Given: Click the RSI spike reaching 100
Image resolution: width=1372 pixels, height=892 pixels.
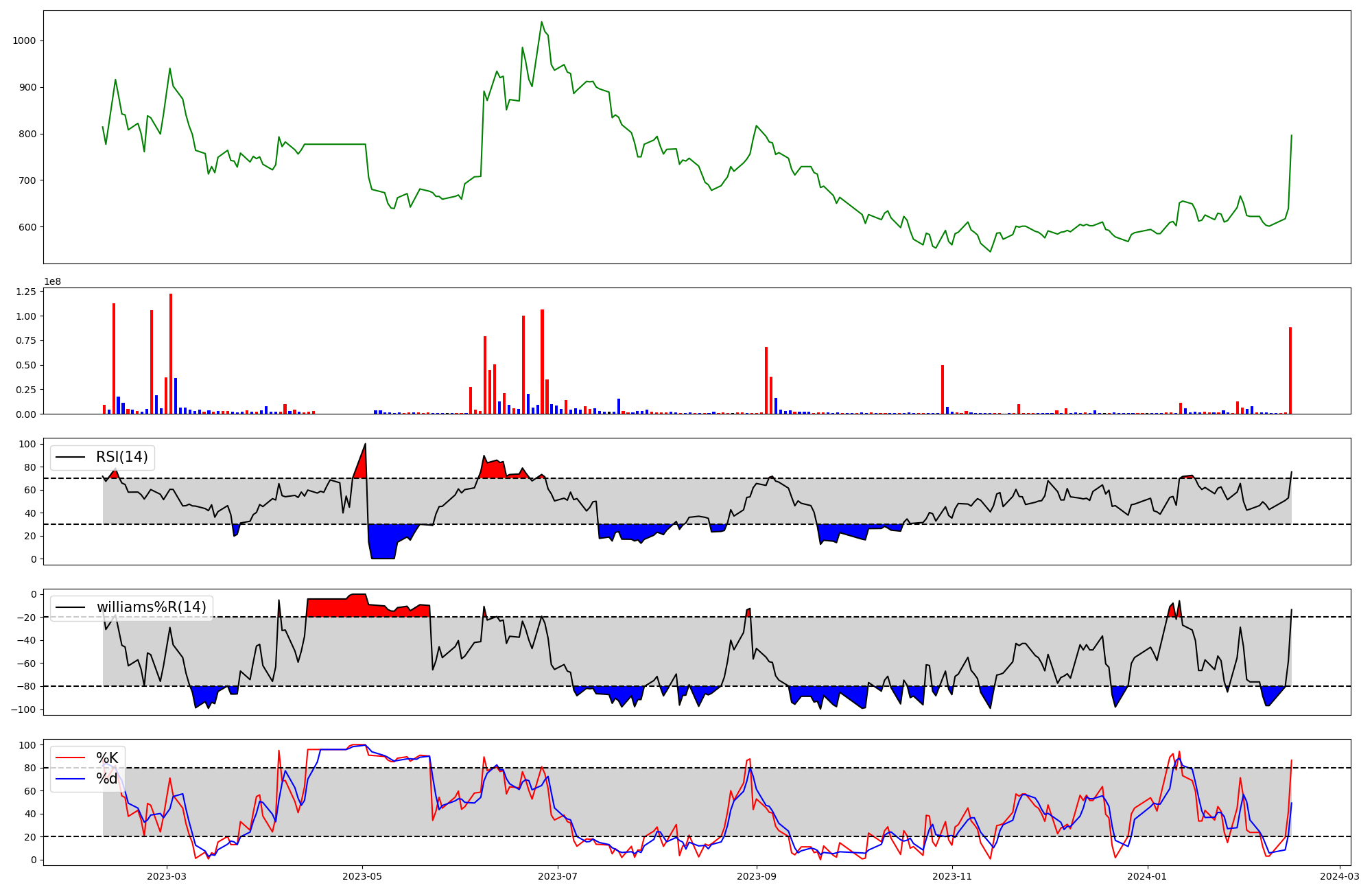Looking at the screenshot, I should click(x=365, y=445).
